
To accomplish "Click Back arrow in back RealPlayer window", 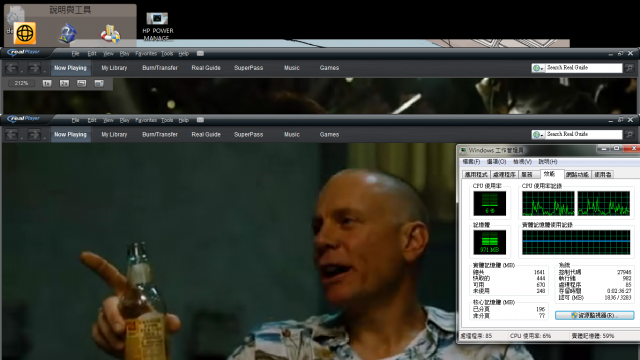I will click(12, 68).
